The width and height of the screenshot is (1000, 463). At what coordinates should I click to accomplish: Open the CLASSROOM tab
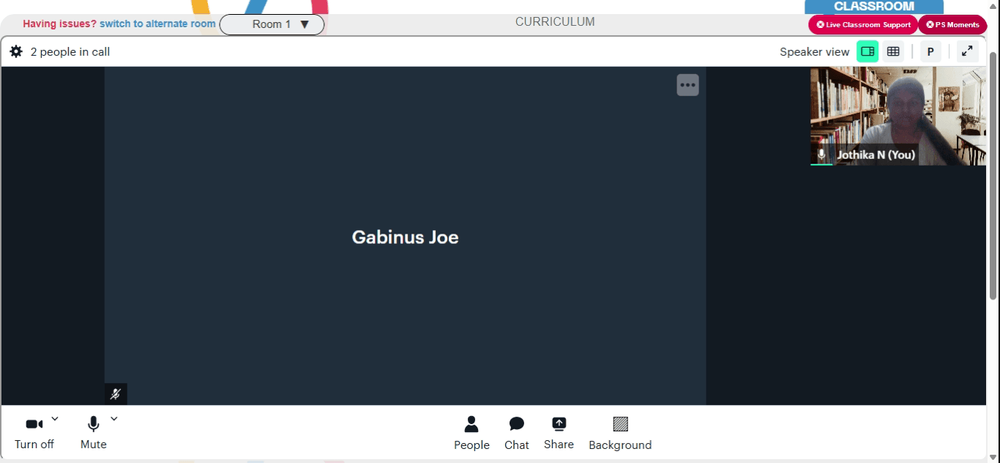pos(874,6)
